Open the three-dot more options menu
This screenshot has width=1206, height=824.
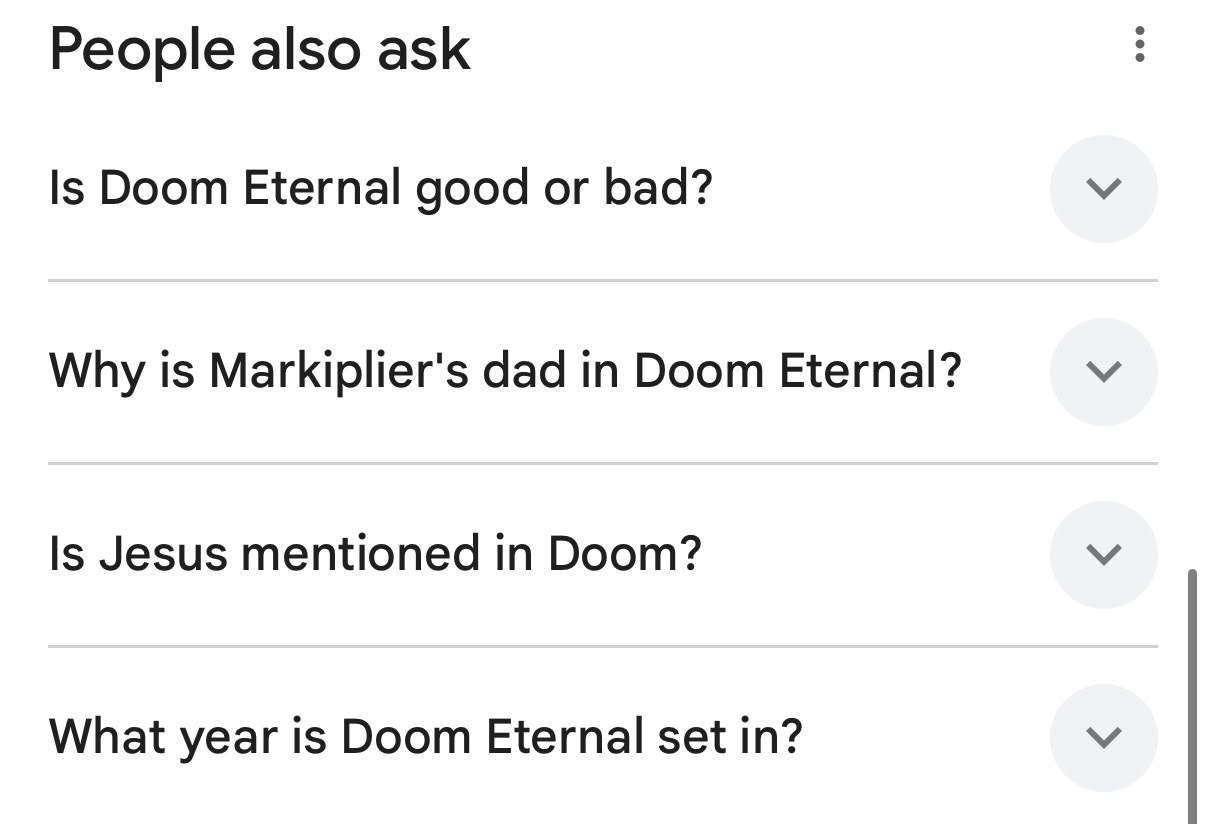pos(1139,45)
